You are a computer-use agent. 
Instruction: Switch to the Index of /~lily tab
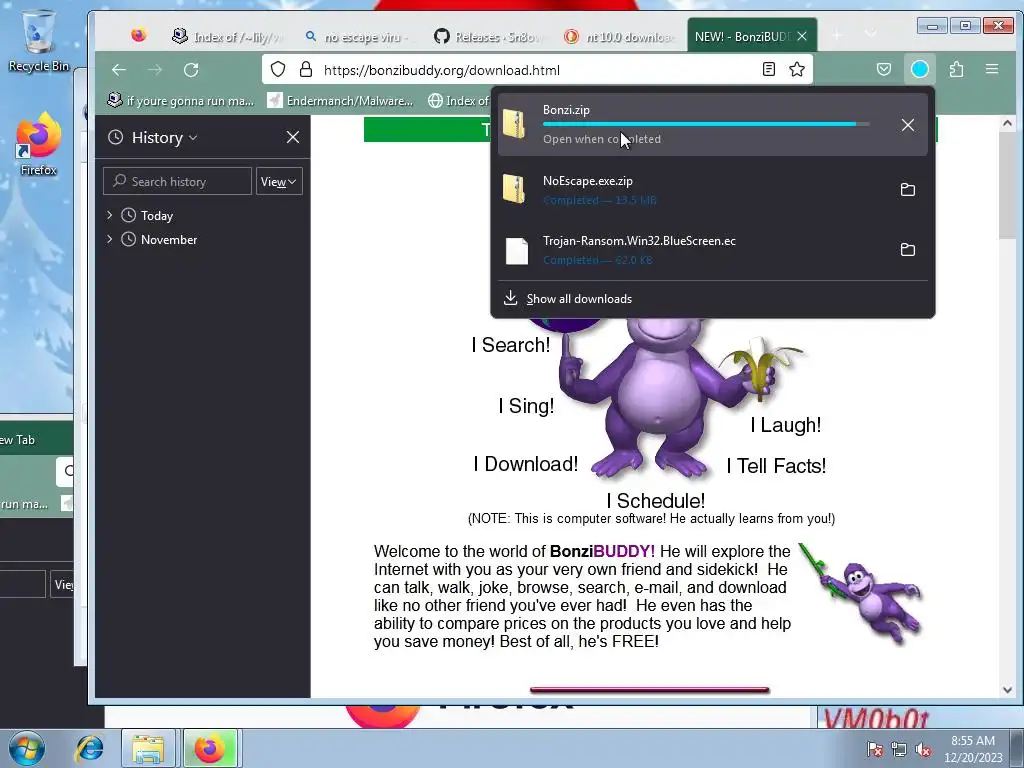227,37
